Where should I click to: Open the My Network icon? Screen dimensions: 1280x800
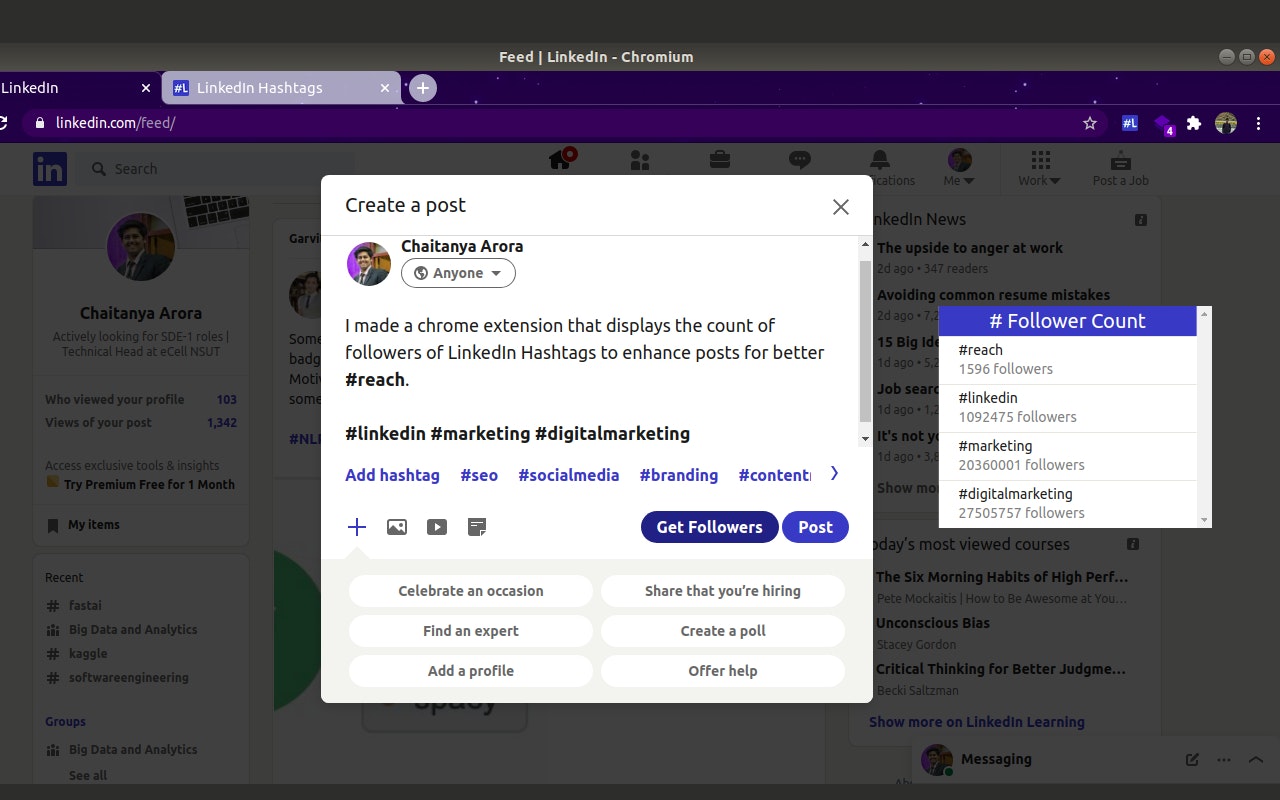pyautogui.click(x=640, y=162)
